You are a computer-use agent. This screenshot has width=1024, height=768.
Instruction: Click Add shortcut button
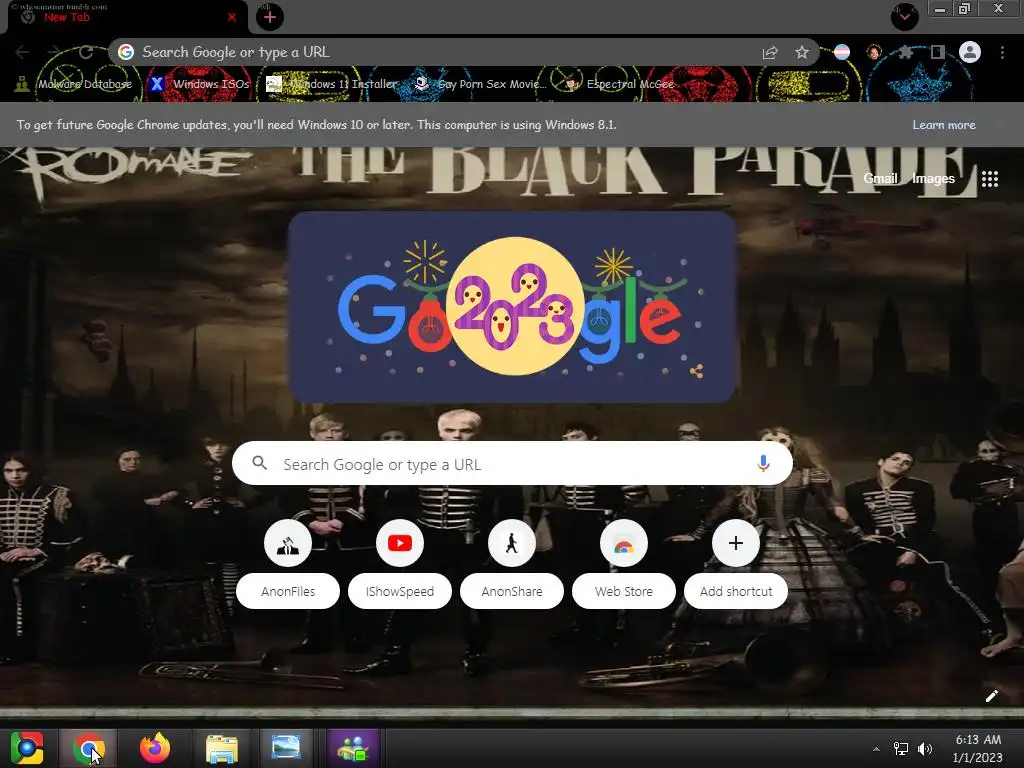point(736,564)
